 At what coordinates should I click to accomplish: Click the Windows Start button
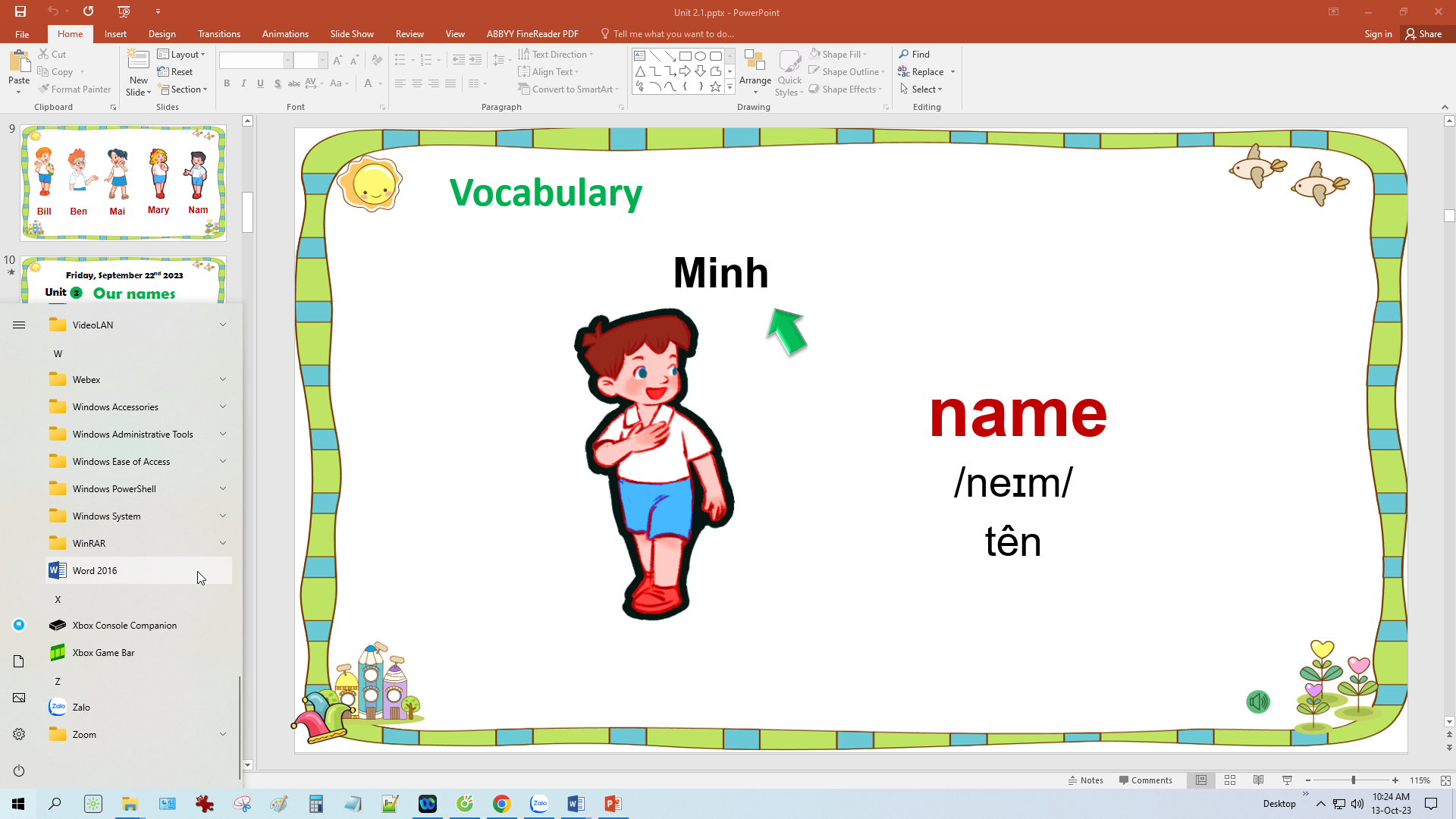tap(18, 804)
